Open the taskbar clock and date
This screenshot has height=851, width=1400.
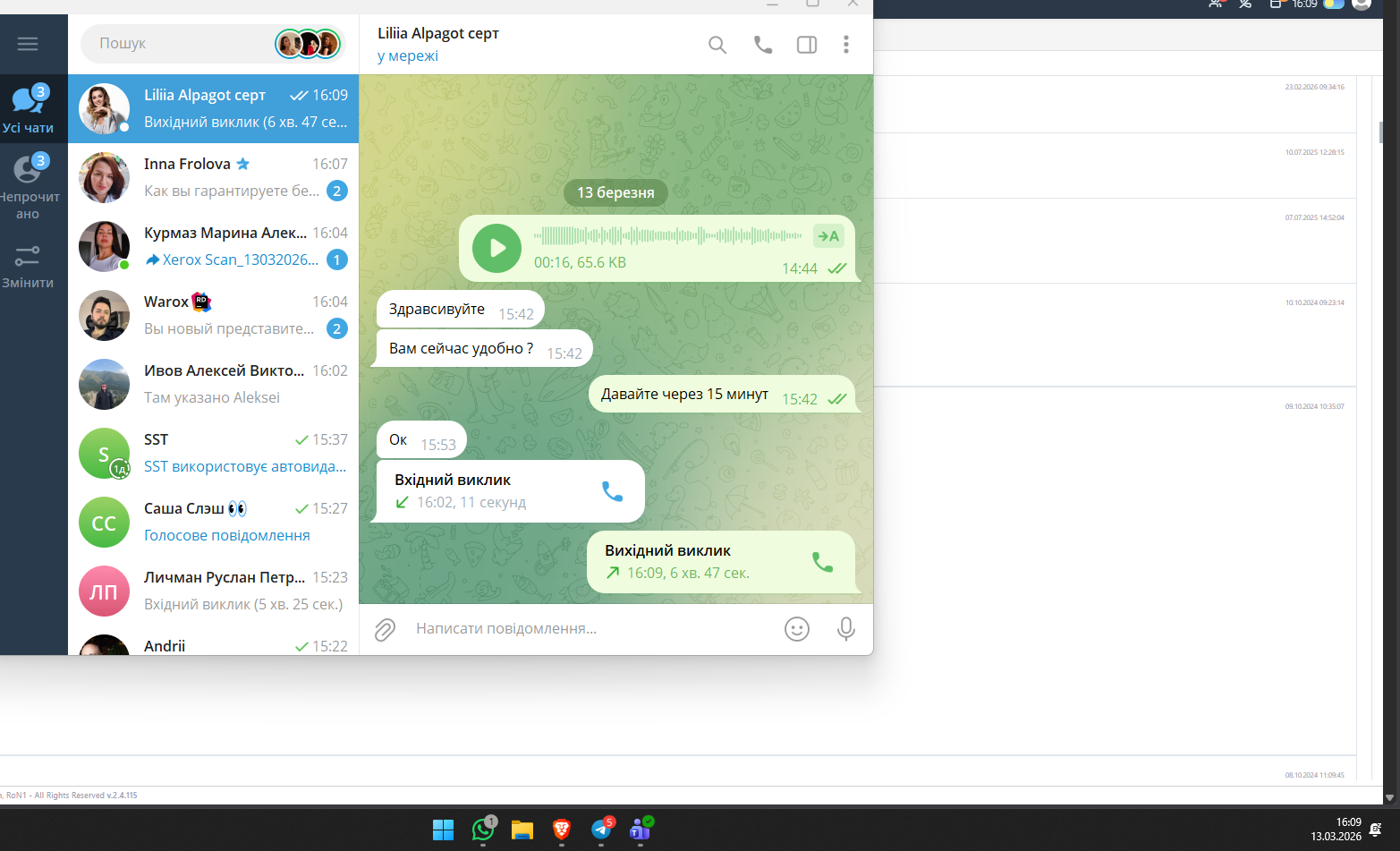[x=1336, y=830]
